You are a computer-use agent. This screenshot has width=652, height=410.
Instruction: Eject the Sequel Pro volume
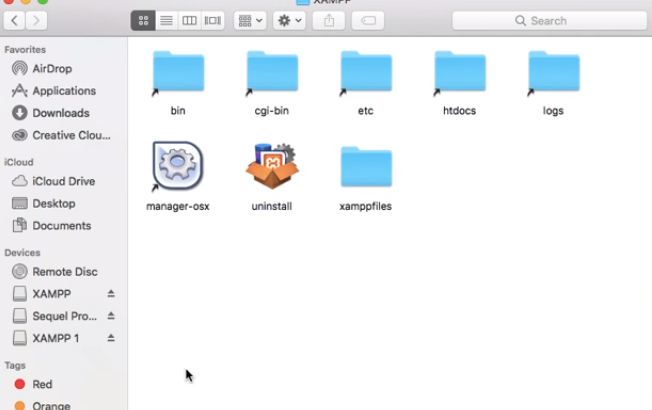tap(111, 316)
